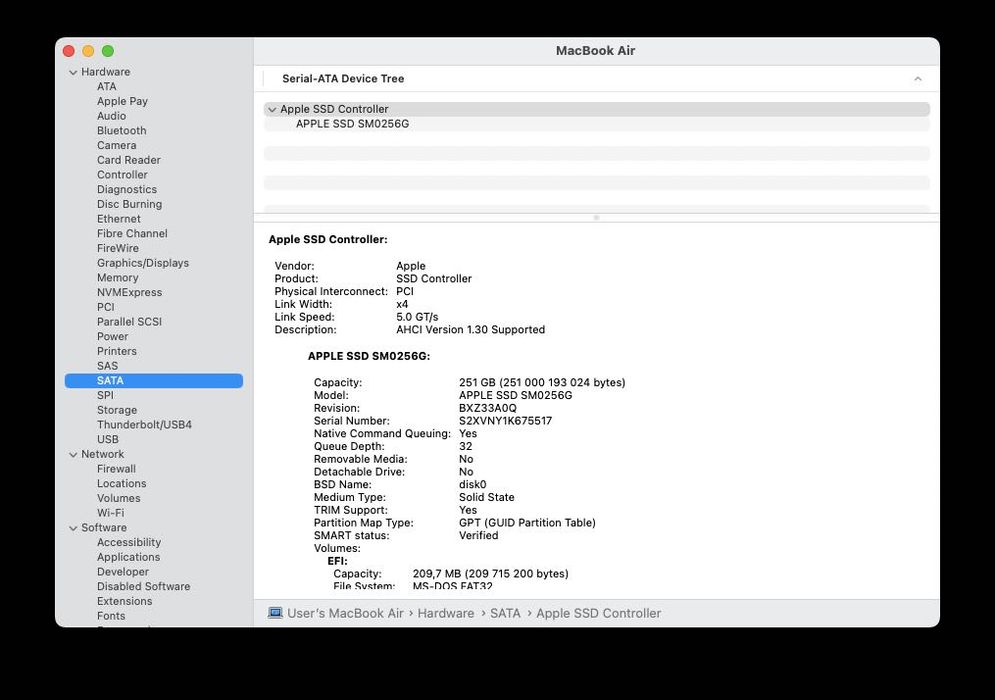Viewport: 995px width, 700px height.
Task: Open Graphics/Displays information
Action: click(x=143, y=263)
